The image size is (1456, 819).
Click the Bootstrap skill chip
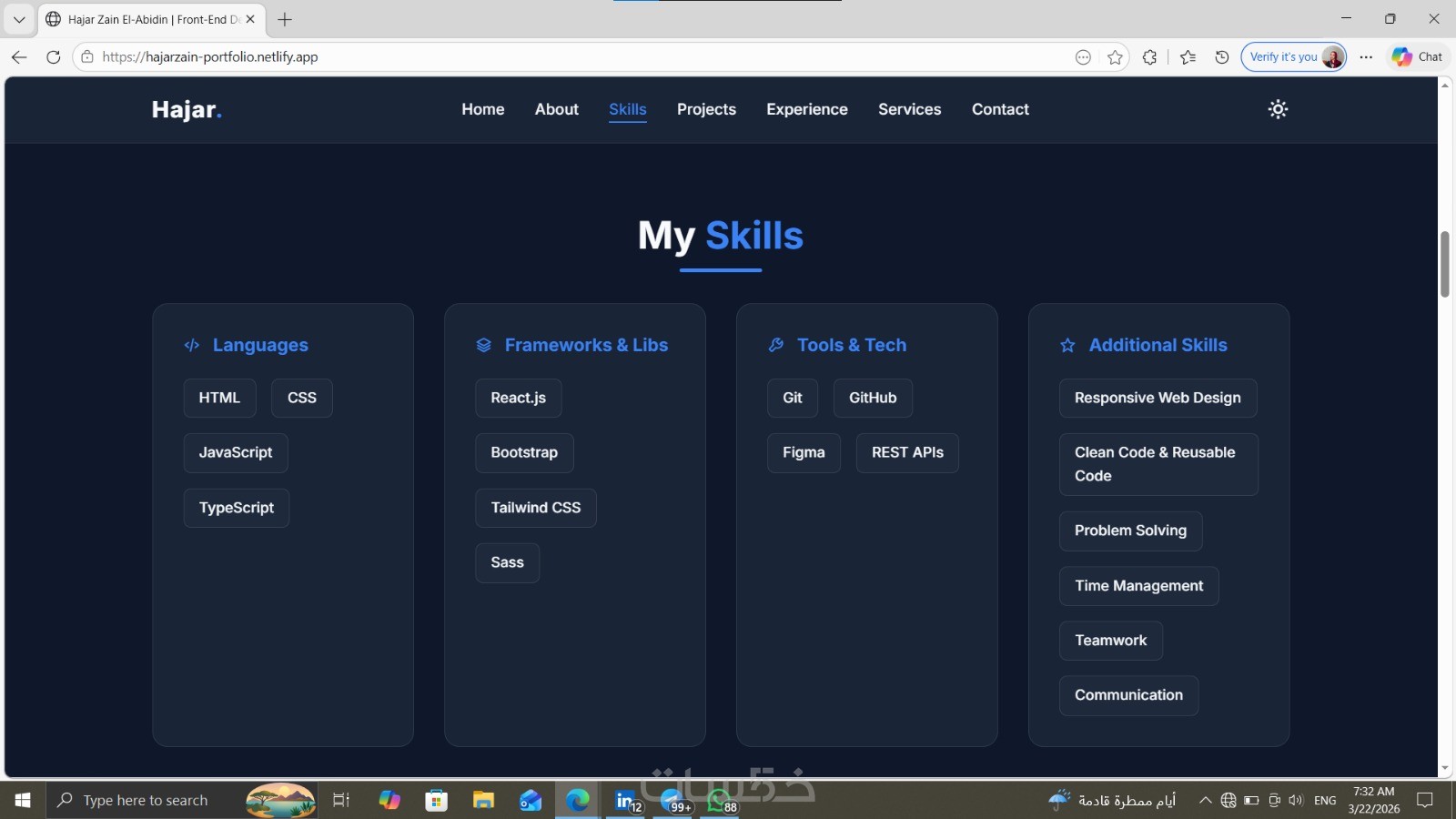pos(524,453)
